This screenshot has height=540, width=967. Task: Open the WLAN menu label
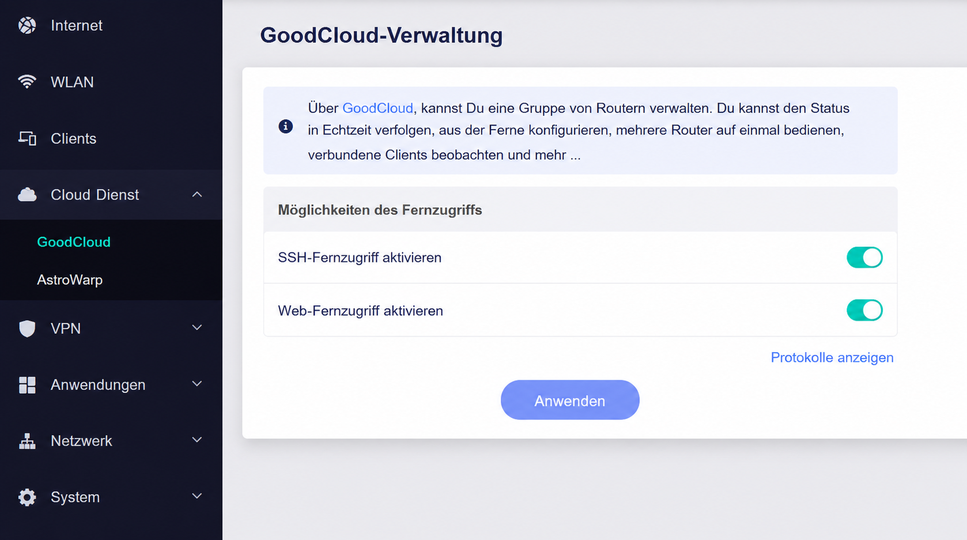tap(72, 82)
